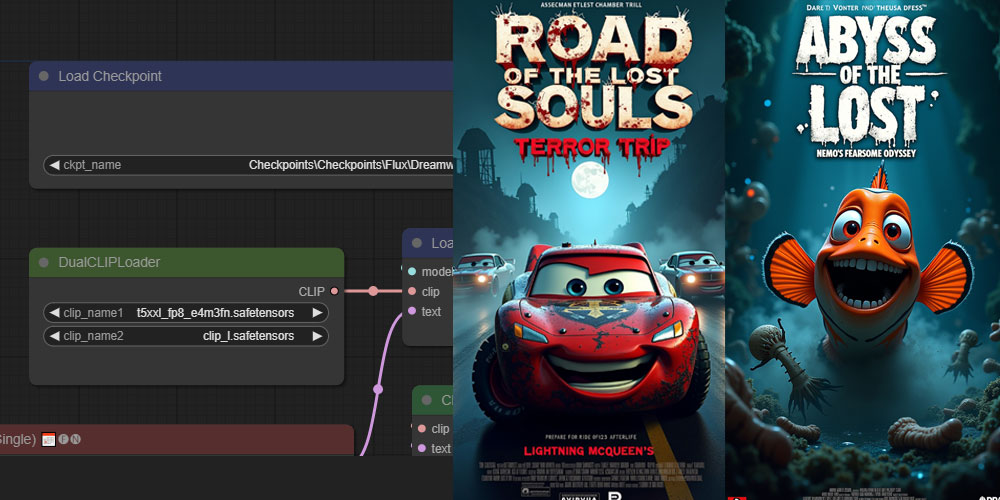Click the left arrow of clip_name2
This screenshot has height=500, width=1000.
click(x=54, y=335)
